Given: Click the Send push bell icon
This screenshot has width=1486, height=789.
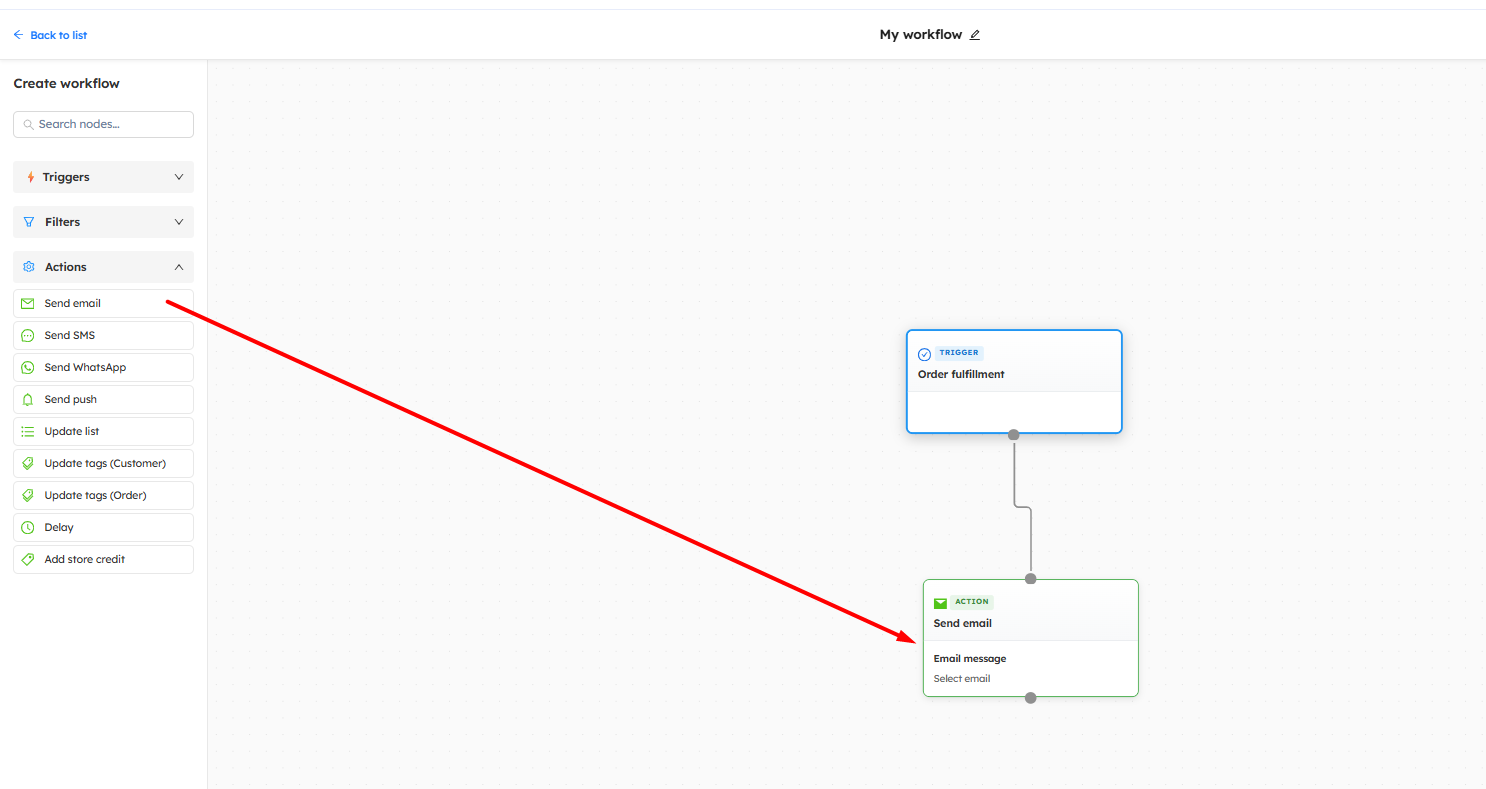Looking at the screenshot, I should click(28, 400).
